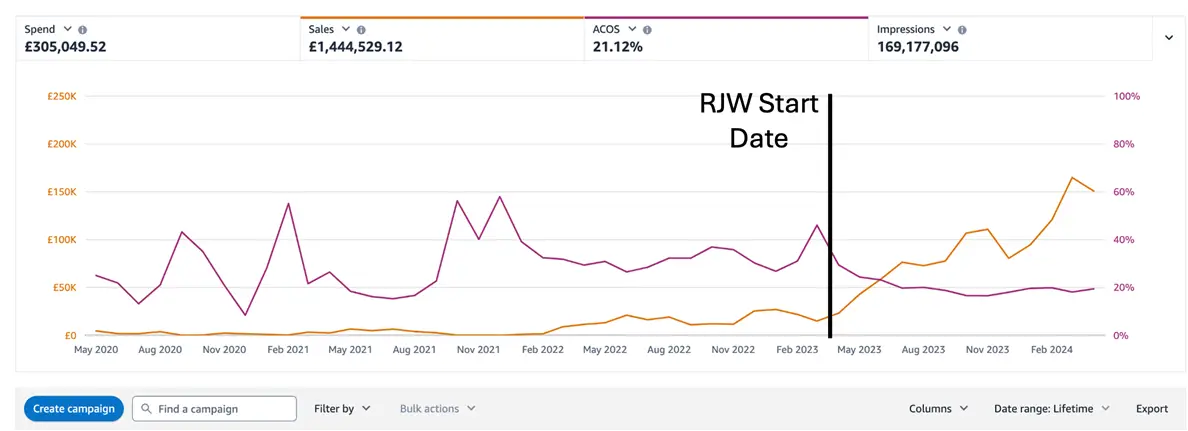Expand more metrics with the far-right chevron

1169,37
